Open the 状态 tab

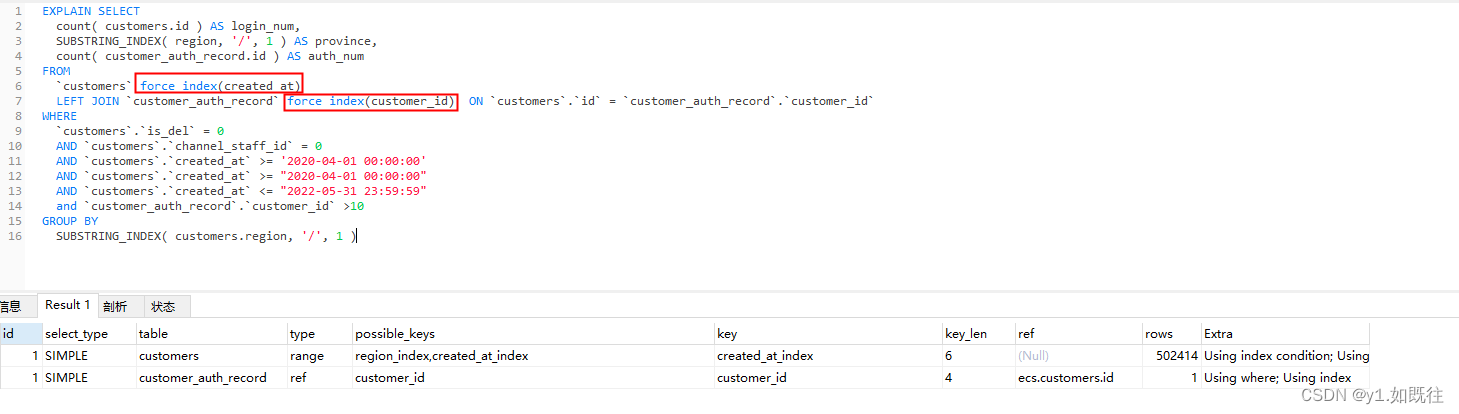point(163,306)
